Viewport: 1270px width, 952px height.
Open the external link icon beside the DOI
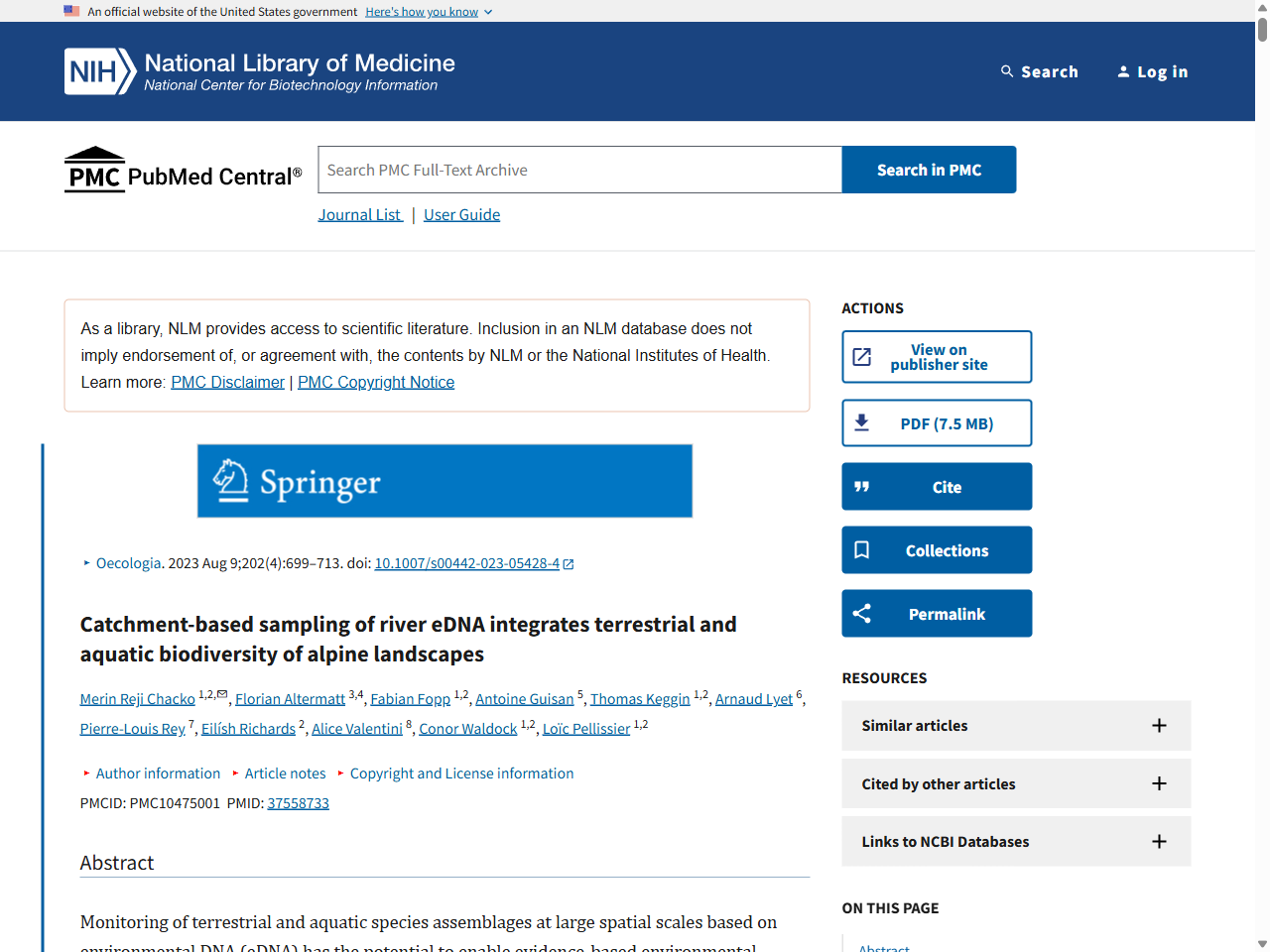(569, 564)
